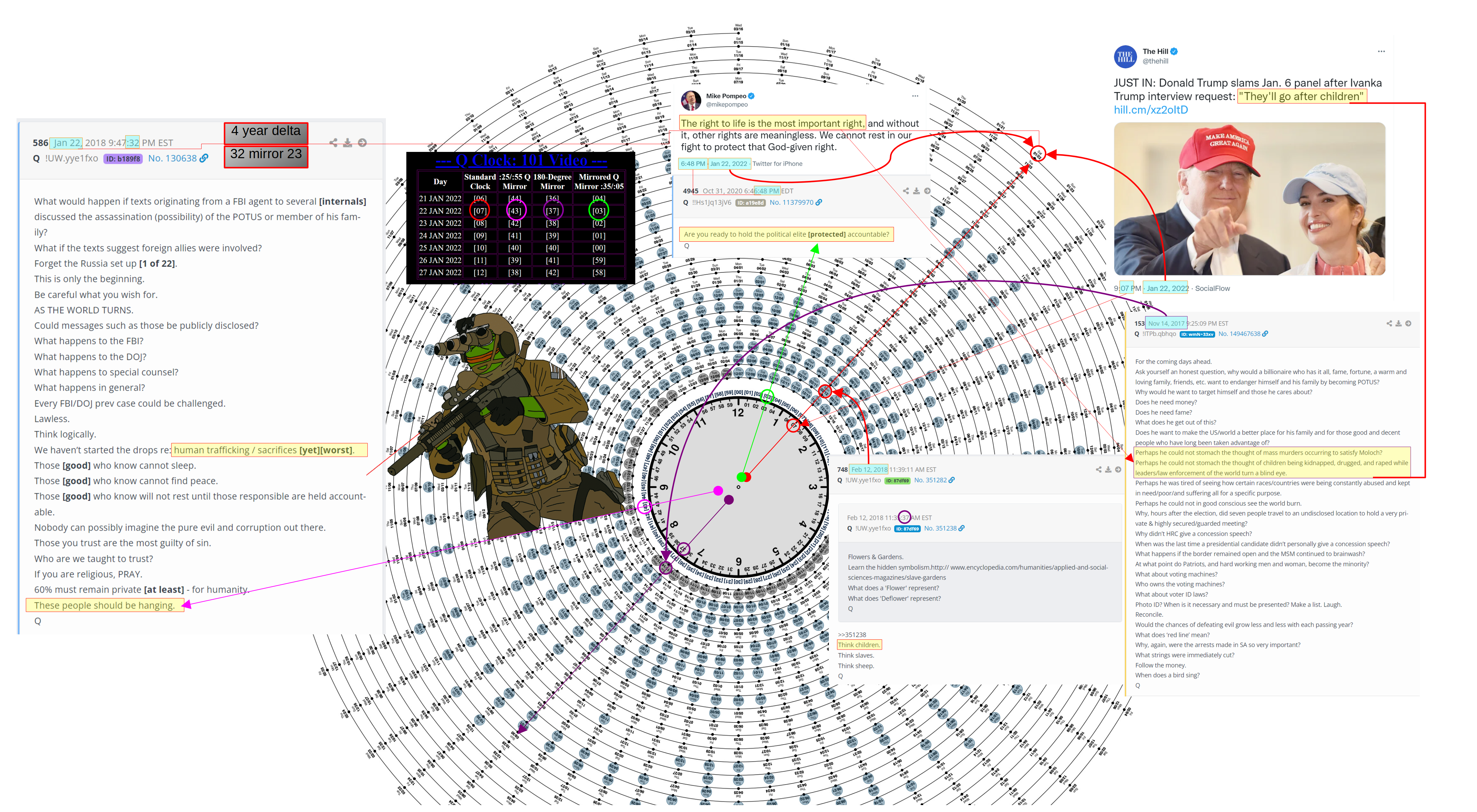
Task: Open the Trump and Ivanka photo in The Hill tweet
Action: tap(1249, 198)
